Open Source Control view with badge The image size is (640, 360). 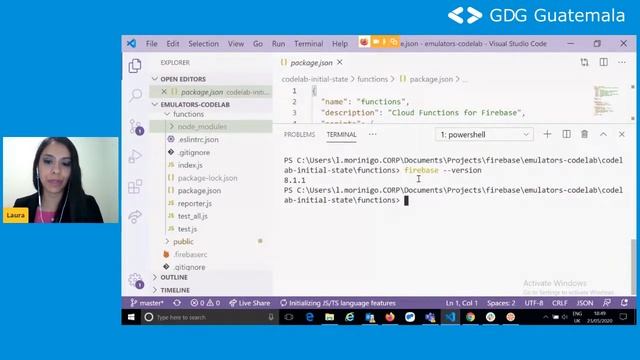point(136,127)
